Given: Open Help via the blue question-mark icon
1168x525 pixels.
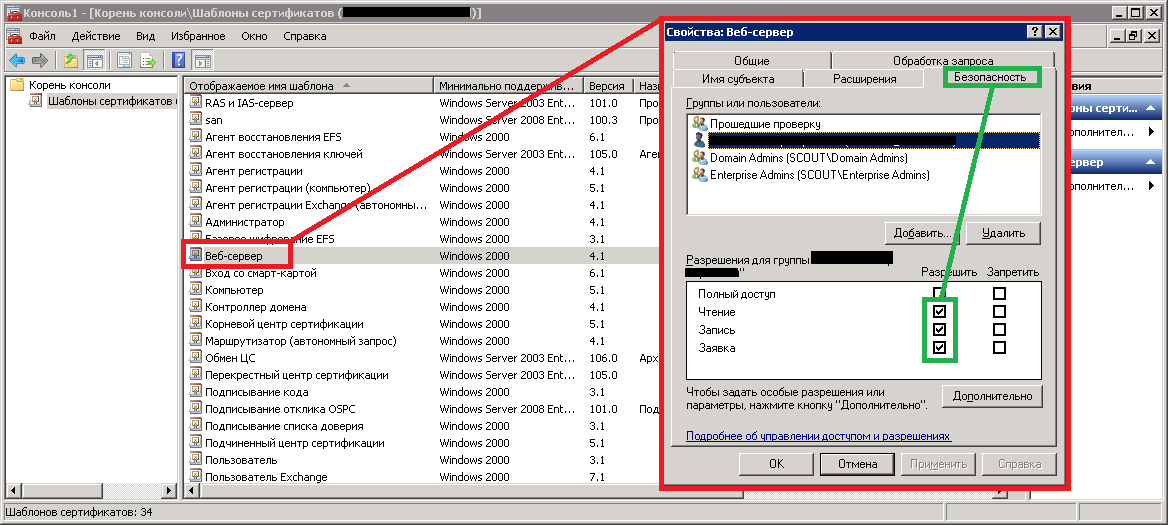Looking at the screenshot, I should [179, 60].
